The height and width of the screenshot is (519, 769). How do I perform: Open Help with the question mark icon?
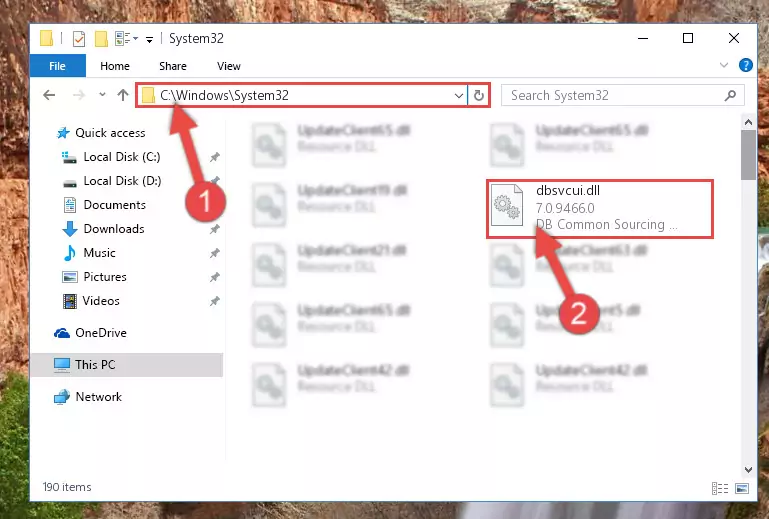(x=745, y=65)
